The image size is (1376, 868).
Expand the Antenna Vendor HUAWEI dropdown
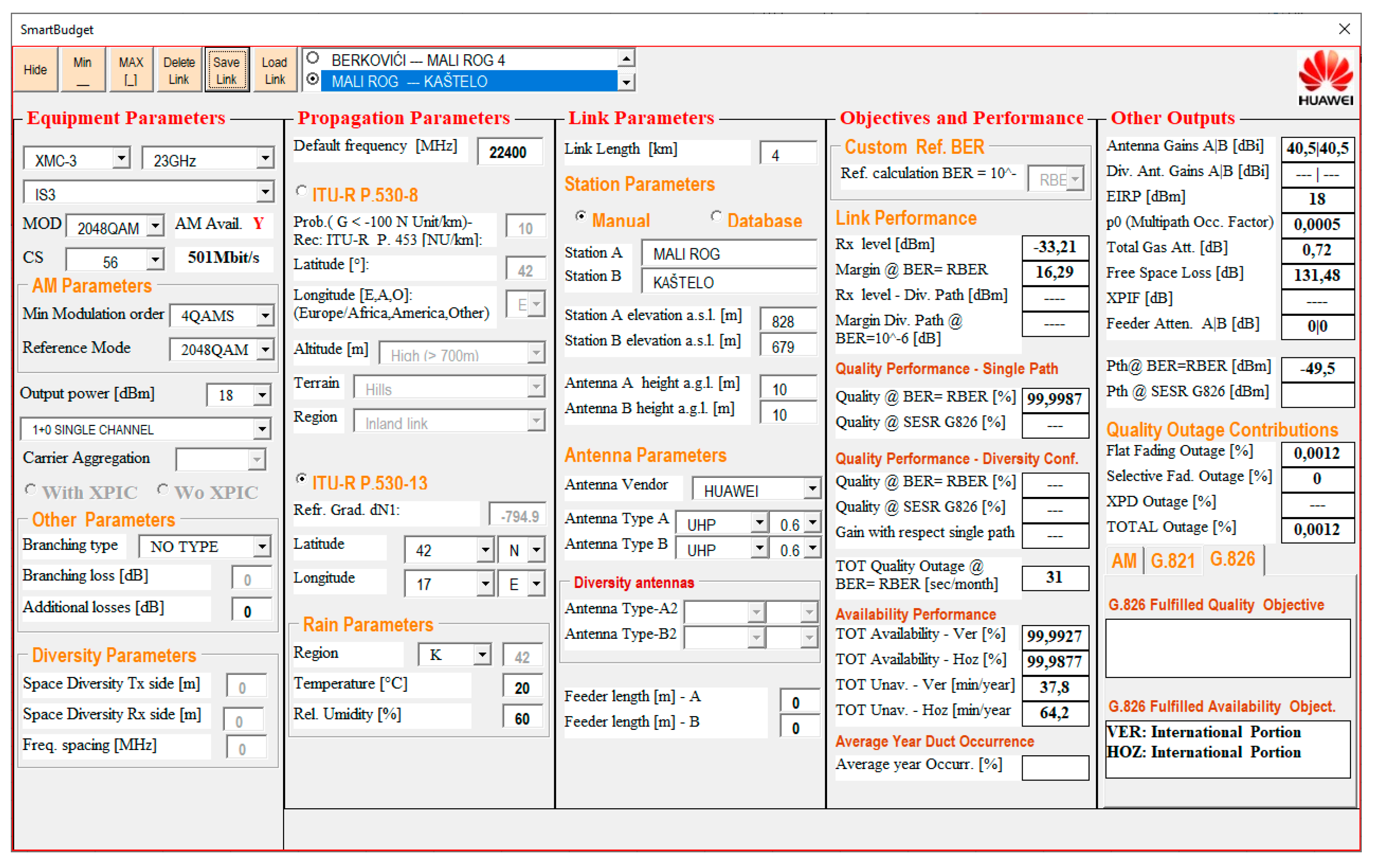point(811,489)
